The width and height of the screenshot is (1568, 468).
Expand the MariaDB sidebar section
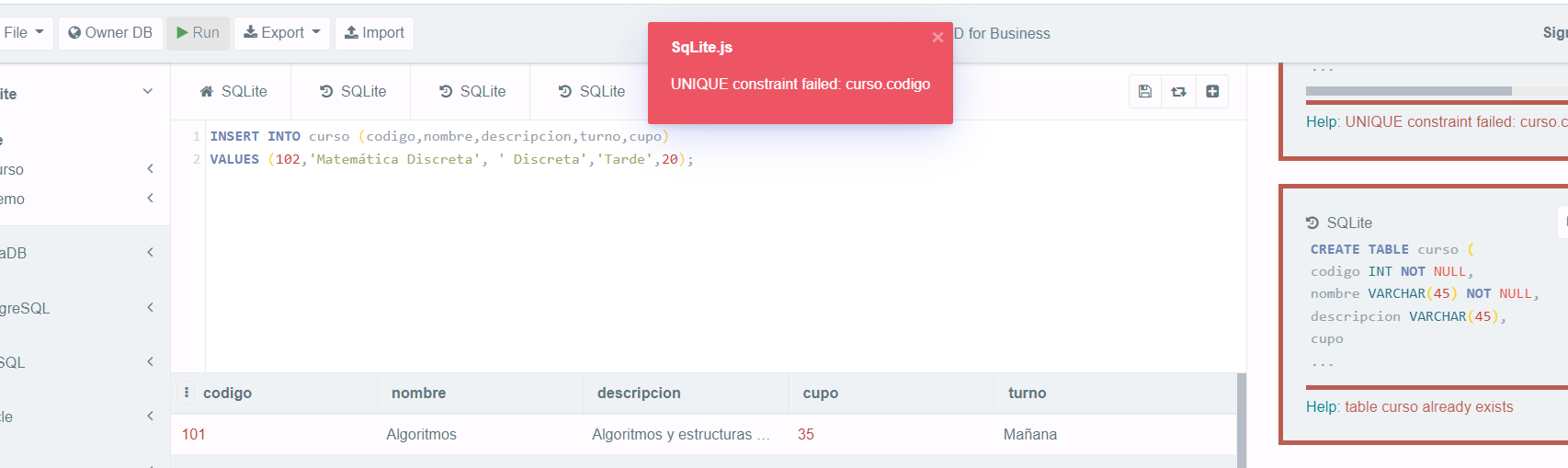150,253
